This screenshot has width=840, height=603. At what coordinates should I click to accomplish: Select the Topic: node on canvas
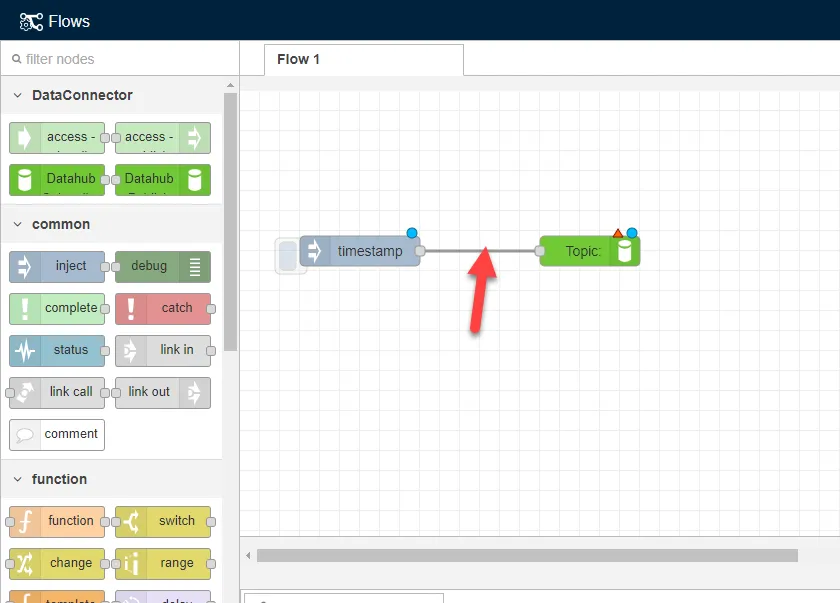pyautogui.click(x=590, y=251)
